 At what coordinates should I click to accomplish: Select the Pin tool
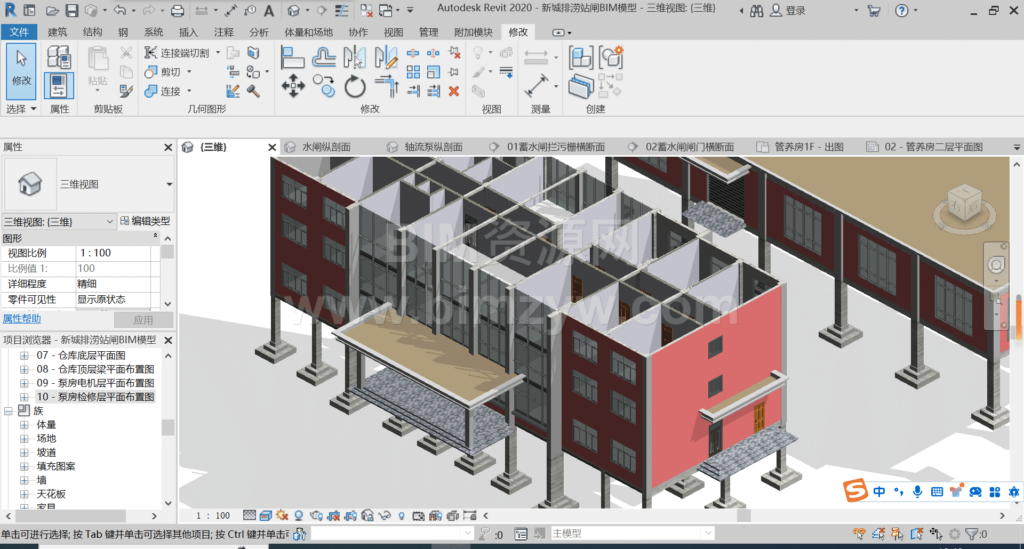[454, 72]
